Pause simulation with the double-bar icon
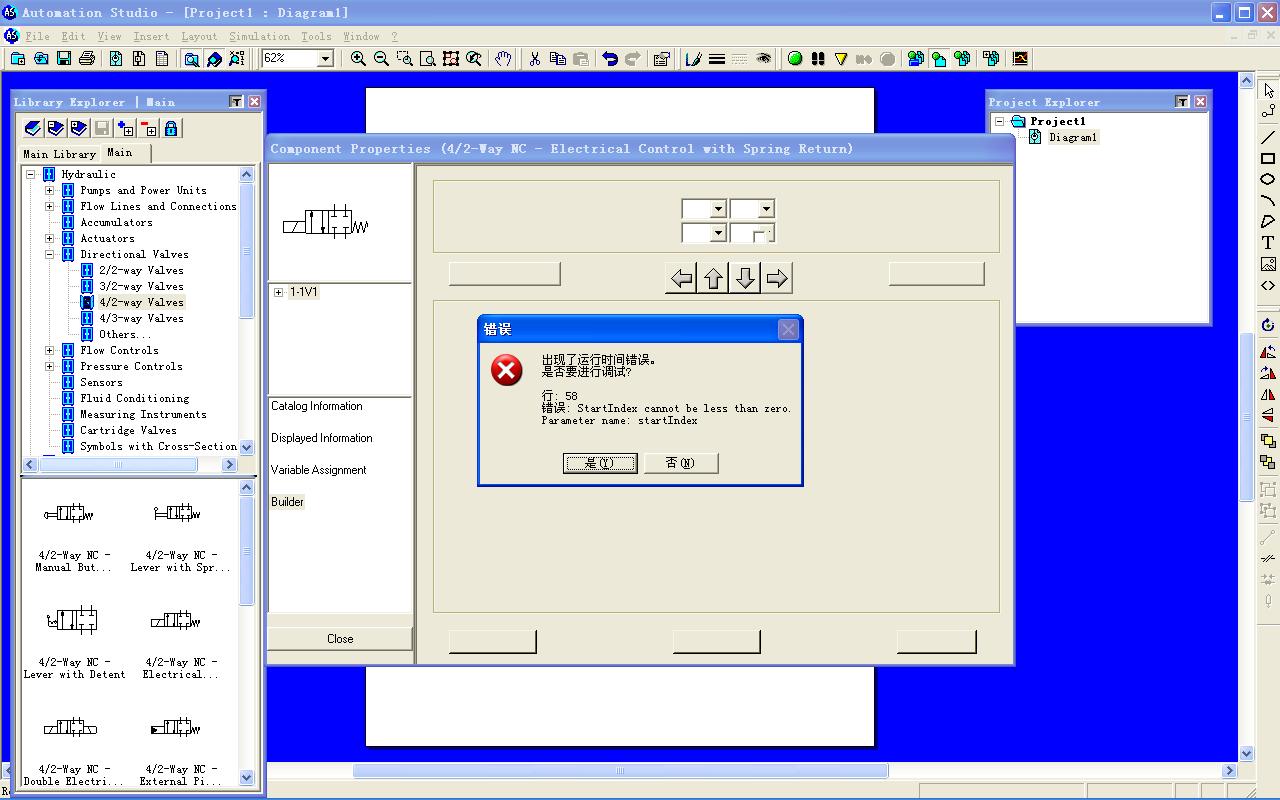The height and width of the screenshot is (800, 1280). coord(818,59)
